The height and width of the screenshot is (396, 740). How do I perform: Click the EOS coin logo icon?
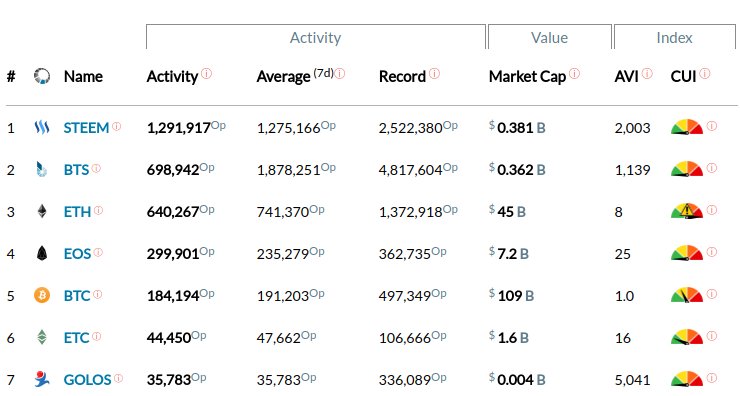pos(42,253)
